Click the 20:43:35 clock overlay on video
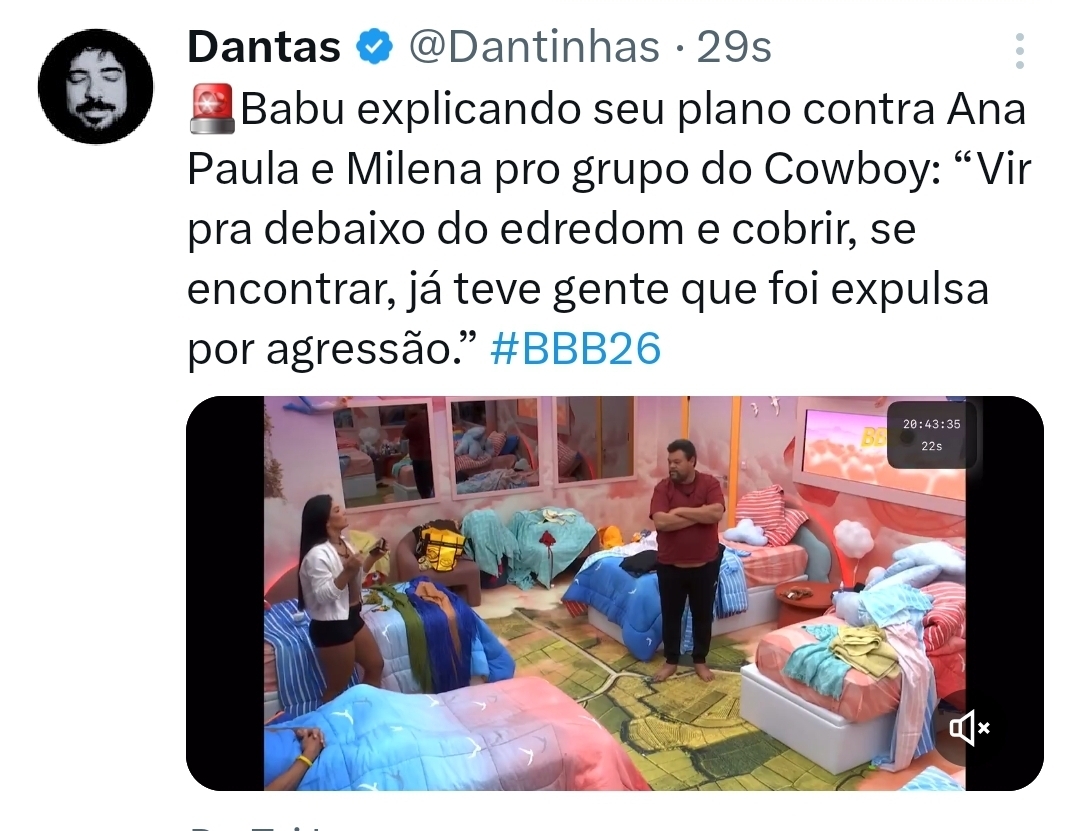The height and width of the screenshot is (831, 1080). (931, 424)
